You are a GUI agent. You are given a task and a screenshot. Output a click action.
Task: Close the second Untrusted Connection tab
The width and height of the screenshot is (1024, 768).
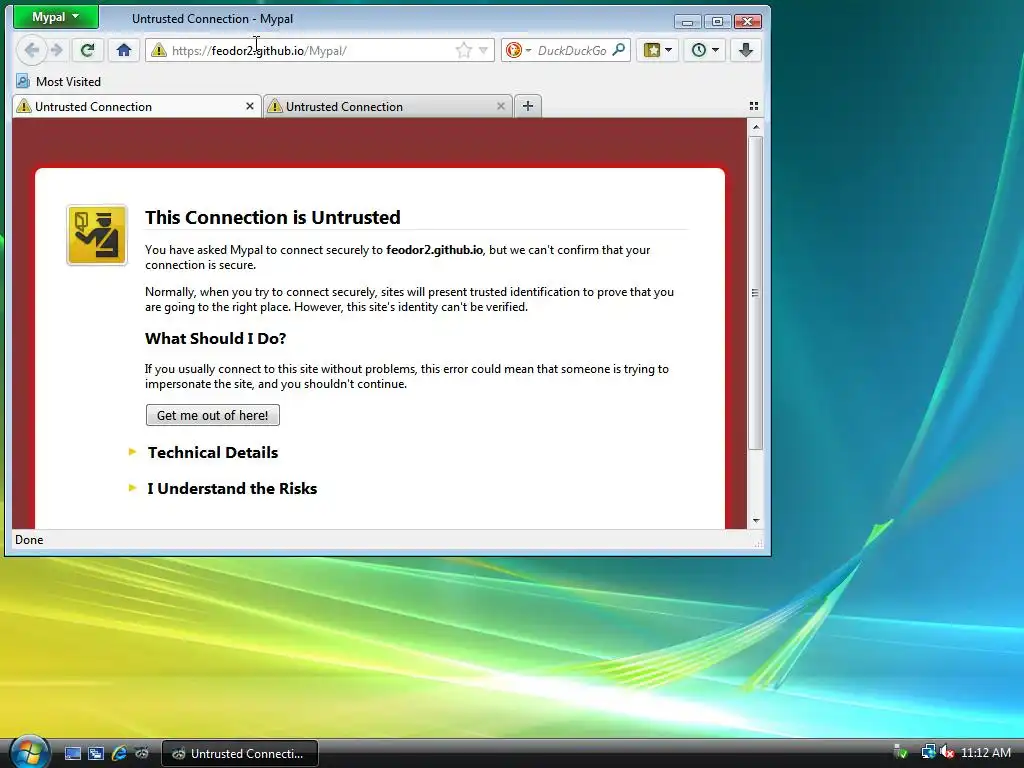tap(501, 106)
